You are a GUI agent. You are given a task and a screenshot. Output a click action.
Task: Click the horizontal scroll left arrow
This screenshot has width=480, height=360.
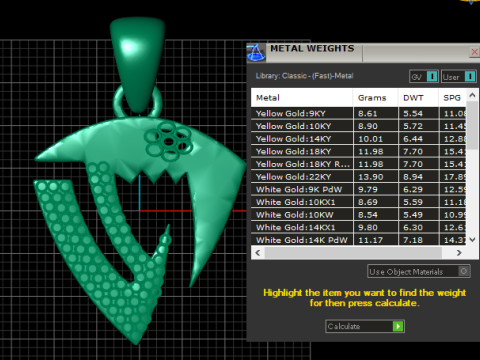click(258, 253)
